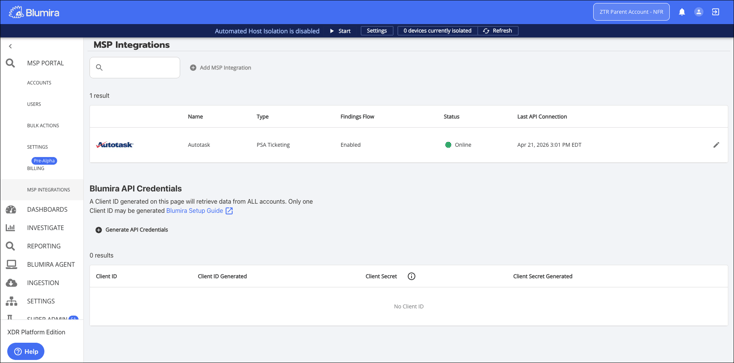Open Investigate section
The image size is (734, 363).
(45, 228)
